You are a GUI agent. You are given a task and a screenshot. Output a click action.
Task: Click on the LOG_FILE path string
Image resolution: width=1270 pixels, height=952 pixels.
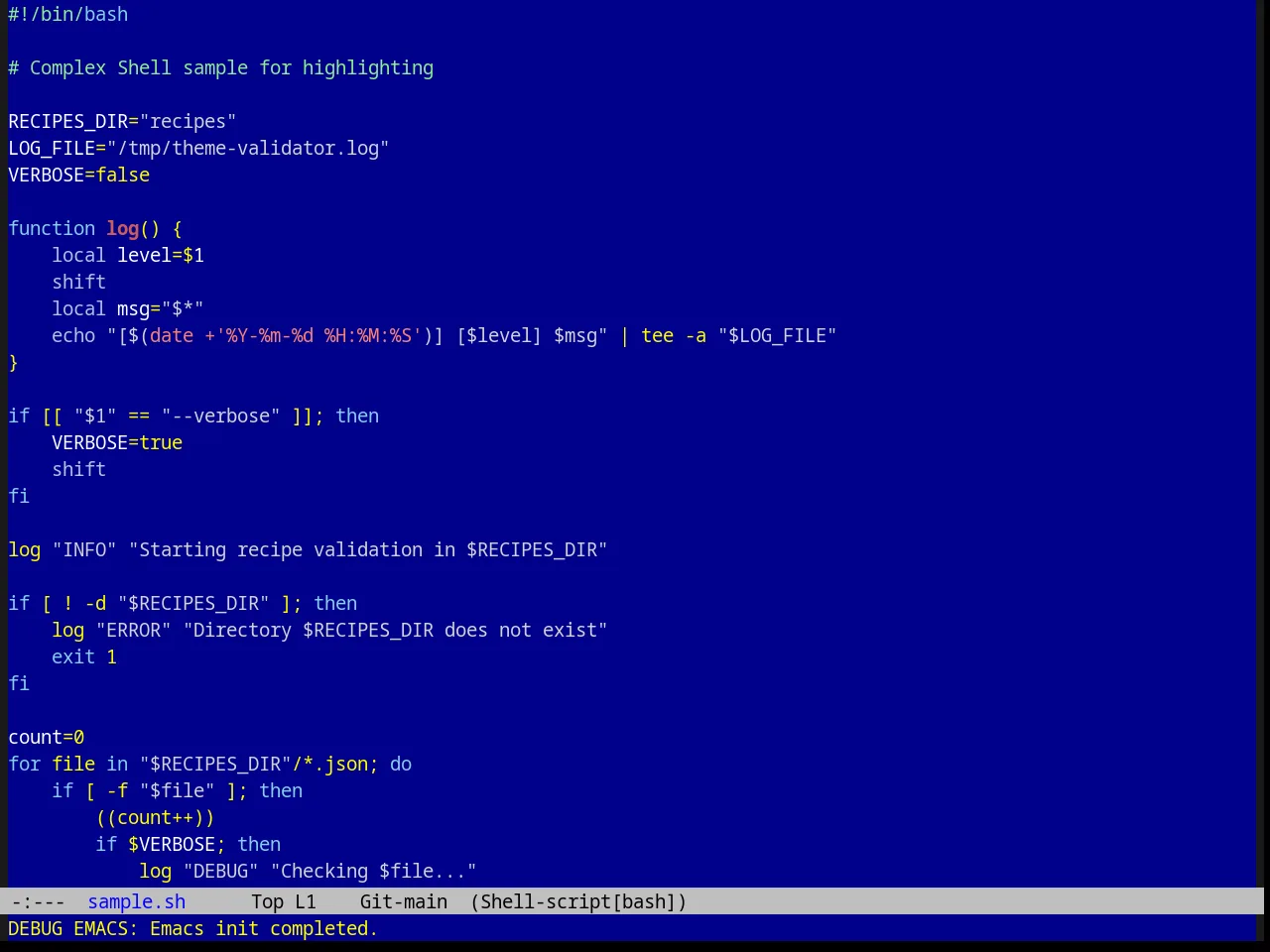click(248, 148)
